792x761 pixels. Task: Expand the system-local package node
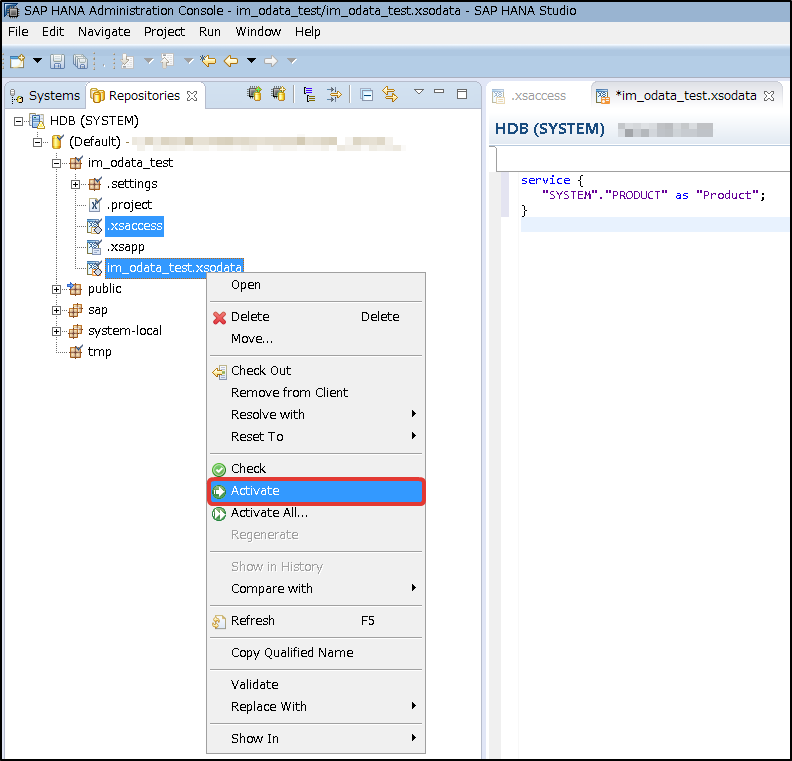57,331
